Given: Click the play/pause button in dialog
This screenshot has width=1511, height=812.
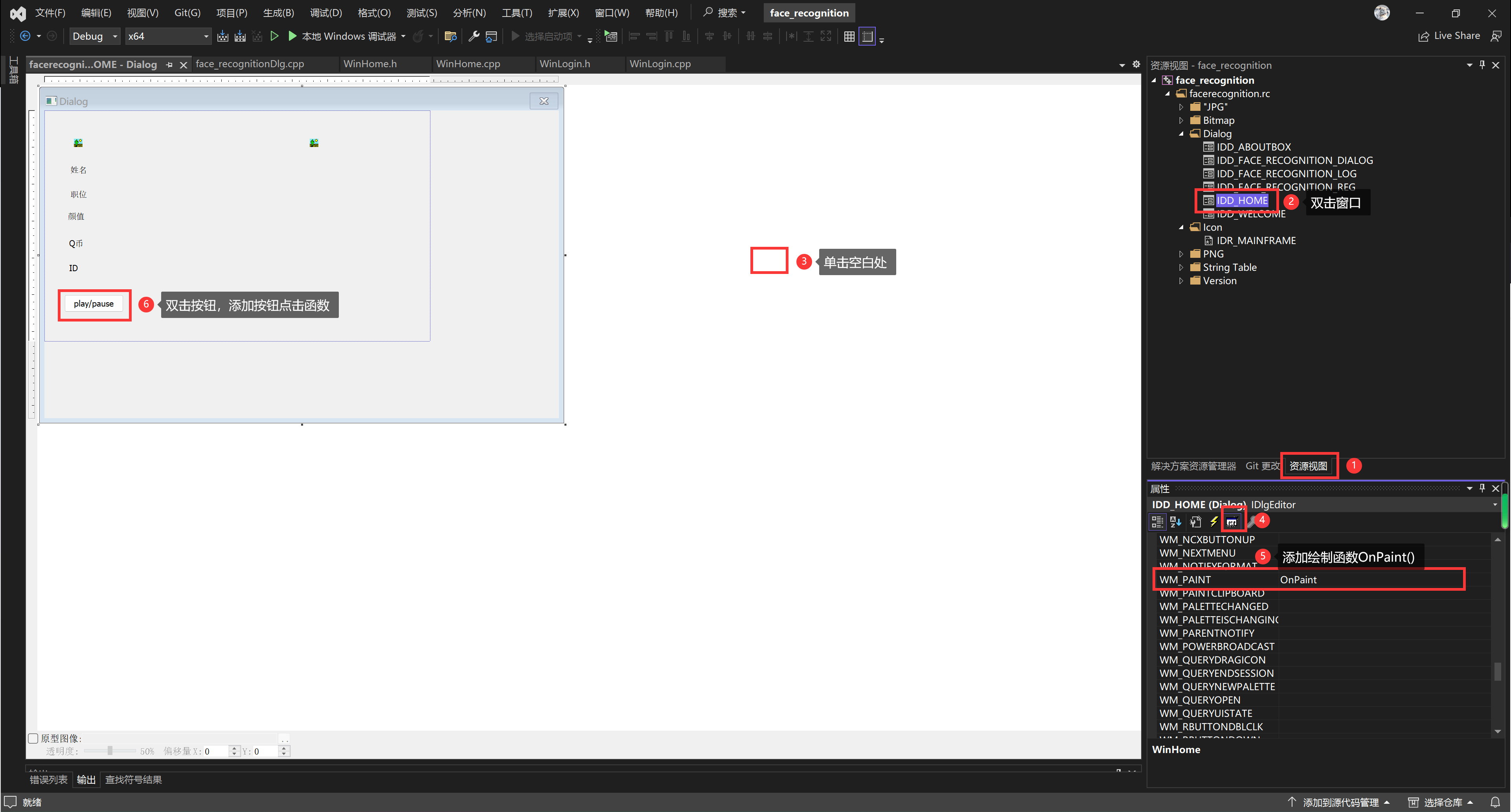Looking at the screenshot, I should pyautogui.click(x=94, y=304).
